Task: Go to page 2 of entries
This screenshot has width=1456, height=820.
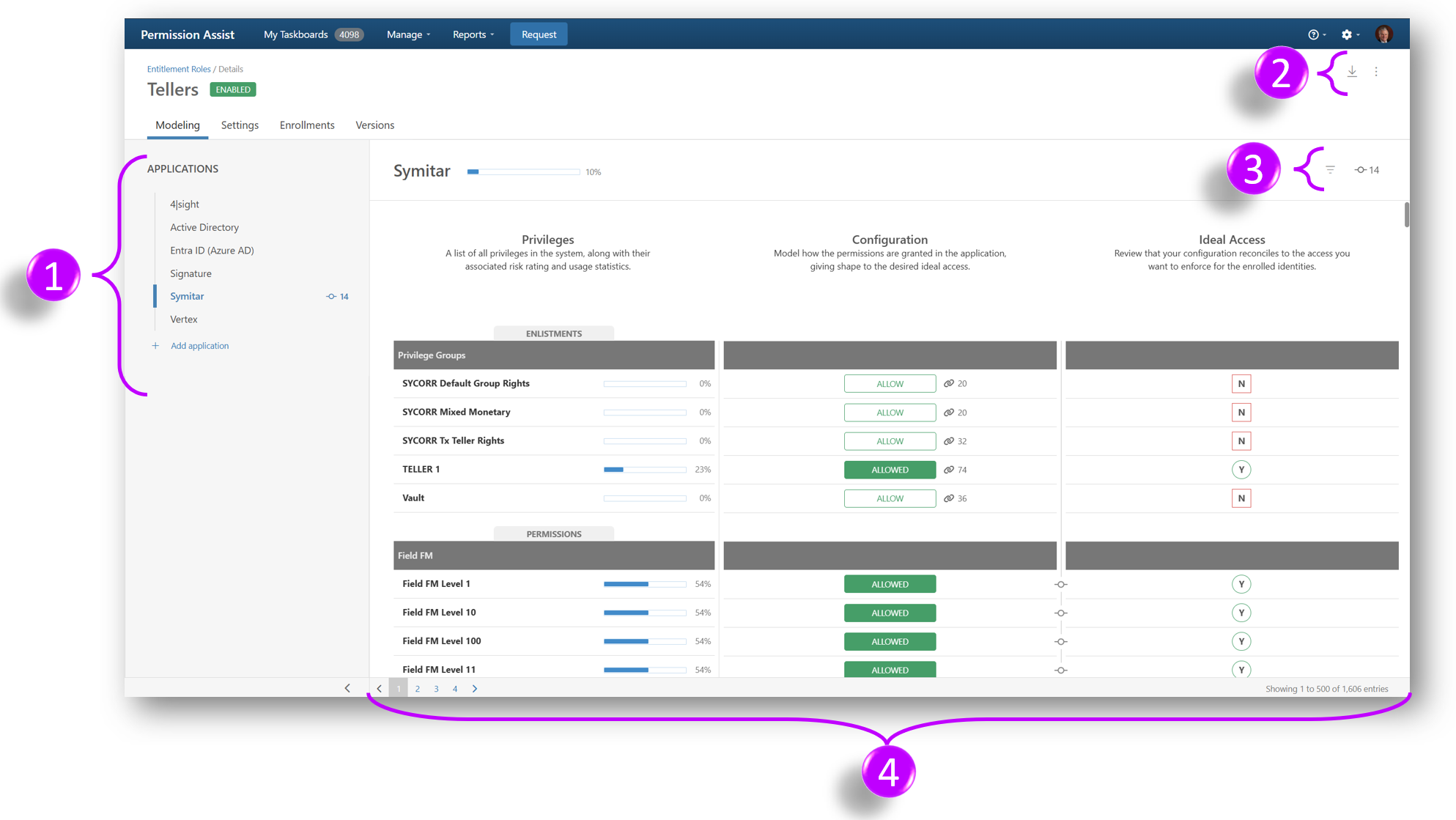Action: (418, 689)
